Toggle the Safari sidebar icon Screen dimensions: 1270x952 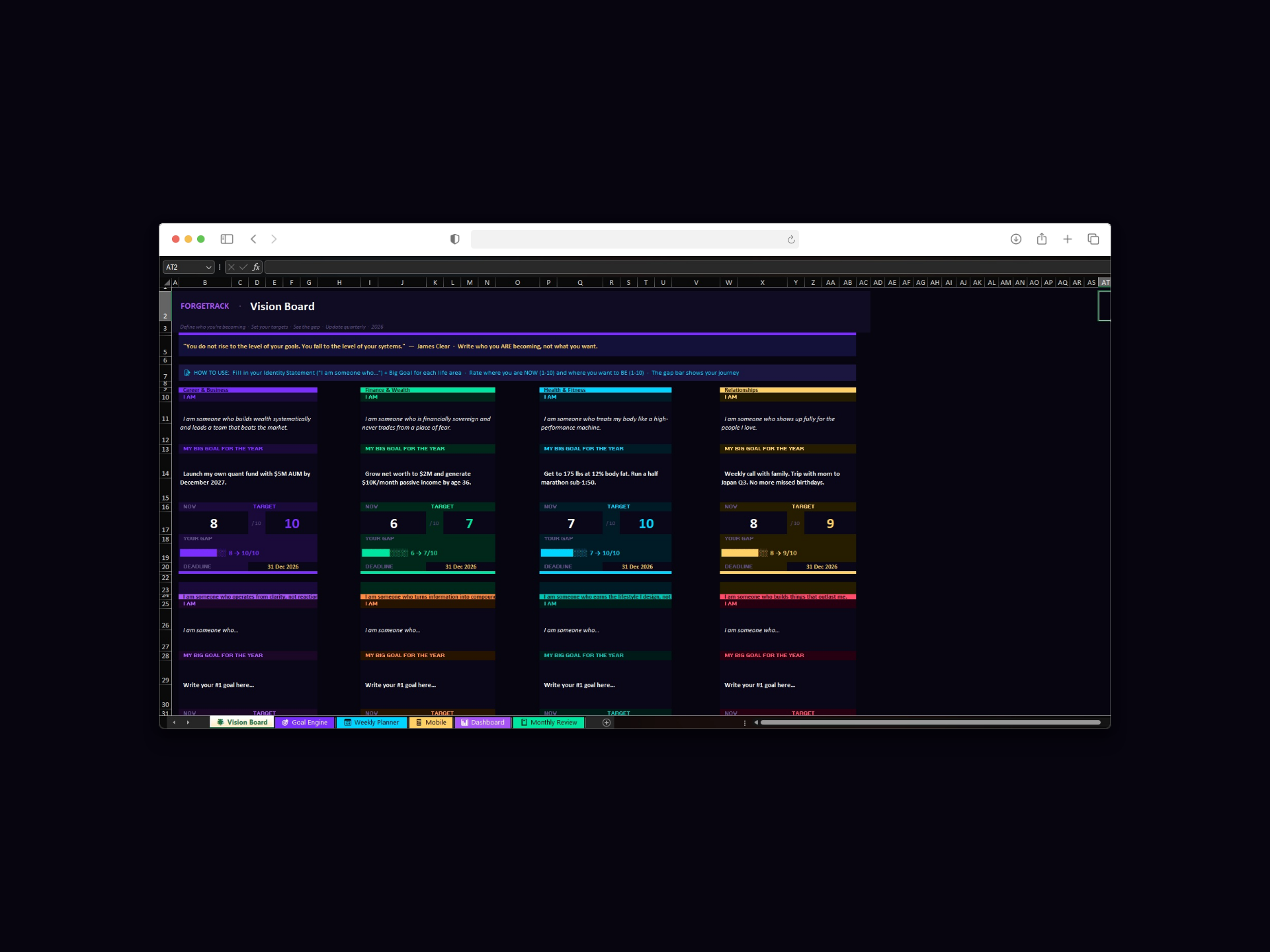227,239
